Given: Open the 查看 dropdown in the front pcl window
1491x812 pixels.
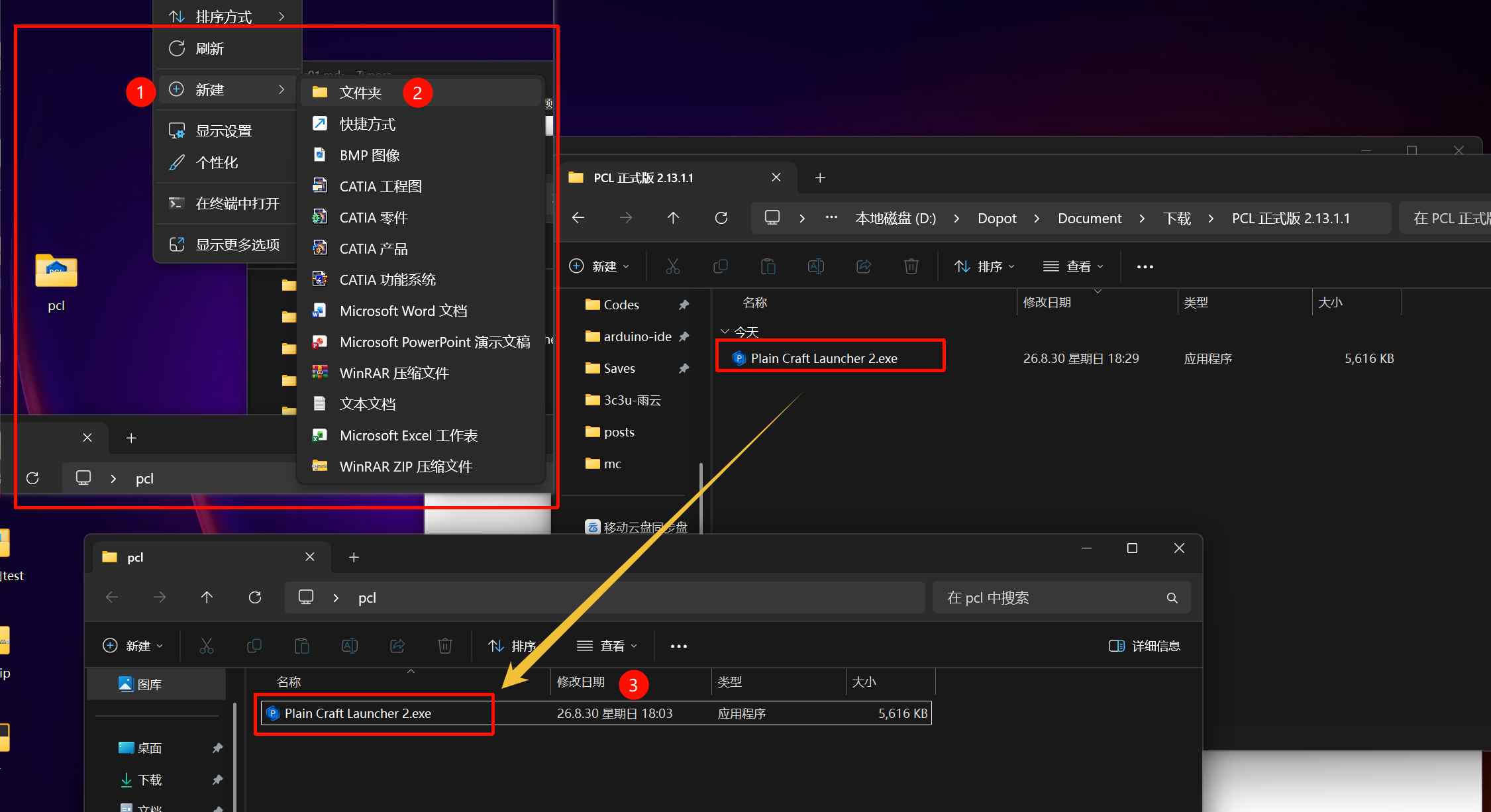Looking at the screenshot, I should coord(607,646).
